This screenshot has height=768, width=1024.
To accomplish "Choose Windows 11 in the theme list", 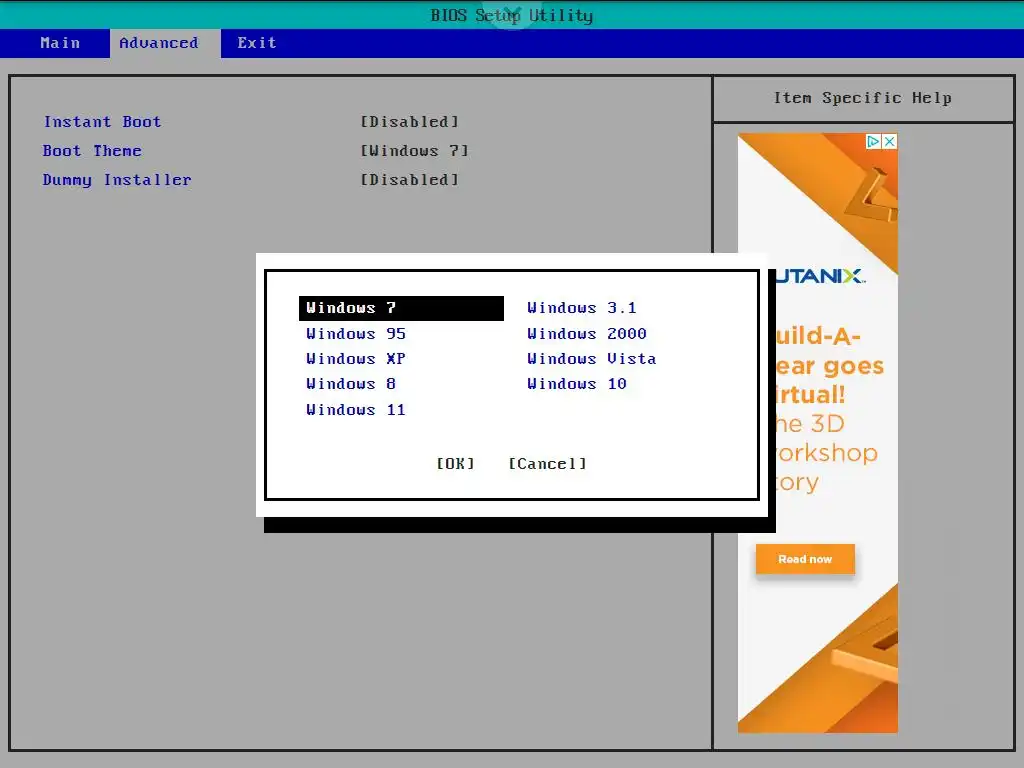I will click(356, 410).
